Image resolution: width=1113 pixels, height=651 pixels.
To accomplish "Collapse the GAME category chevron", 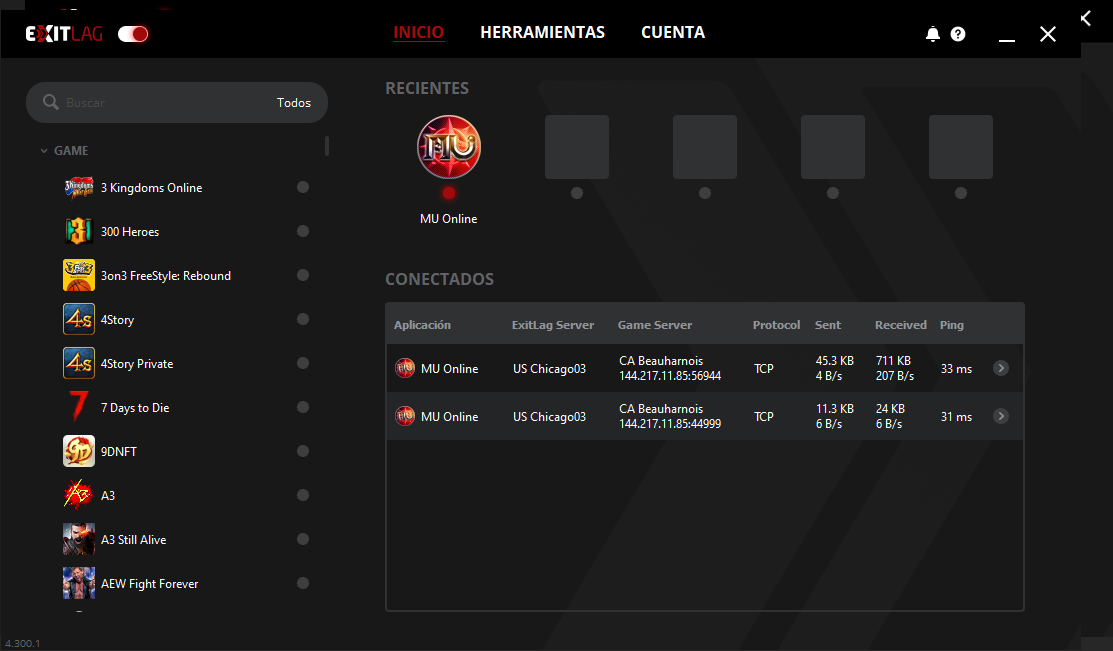I will (x=44, y=151).
